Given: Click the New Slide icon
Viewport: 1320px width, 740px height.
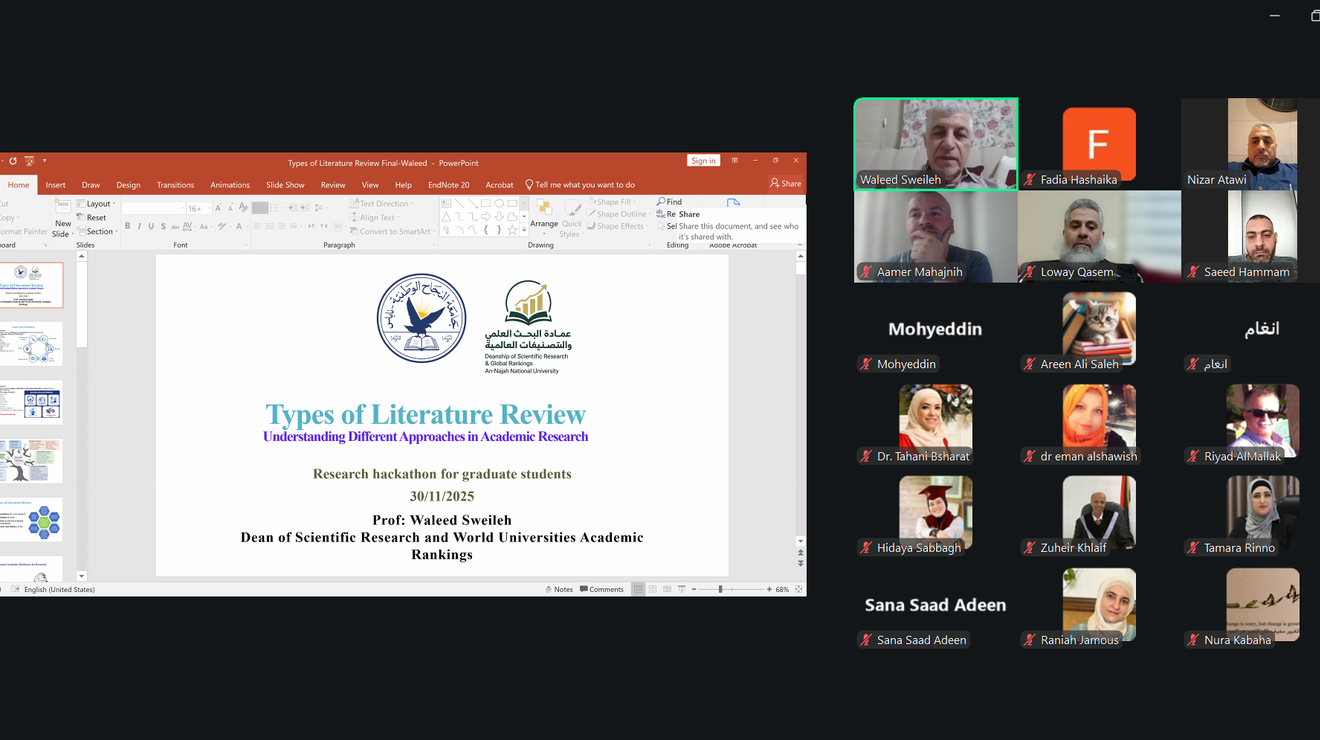Looking at the screenshot, I should pos(62,207).
